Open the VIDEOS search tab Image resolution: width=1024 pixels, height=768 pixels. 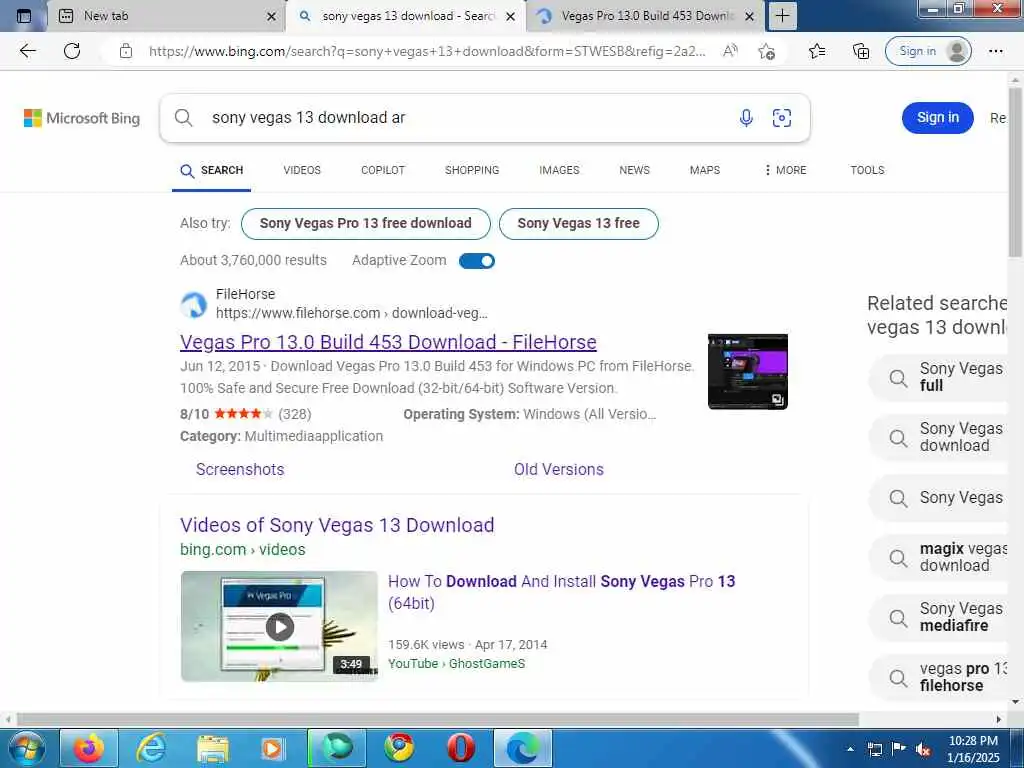coord(302,170)
